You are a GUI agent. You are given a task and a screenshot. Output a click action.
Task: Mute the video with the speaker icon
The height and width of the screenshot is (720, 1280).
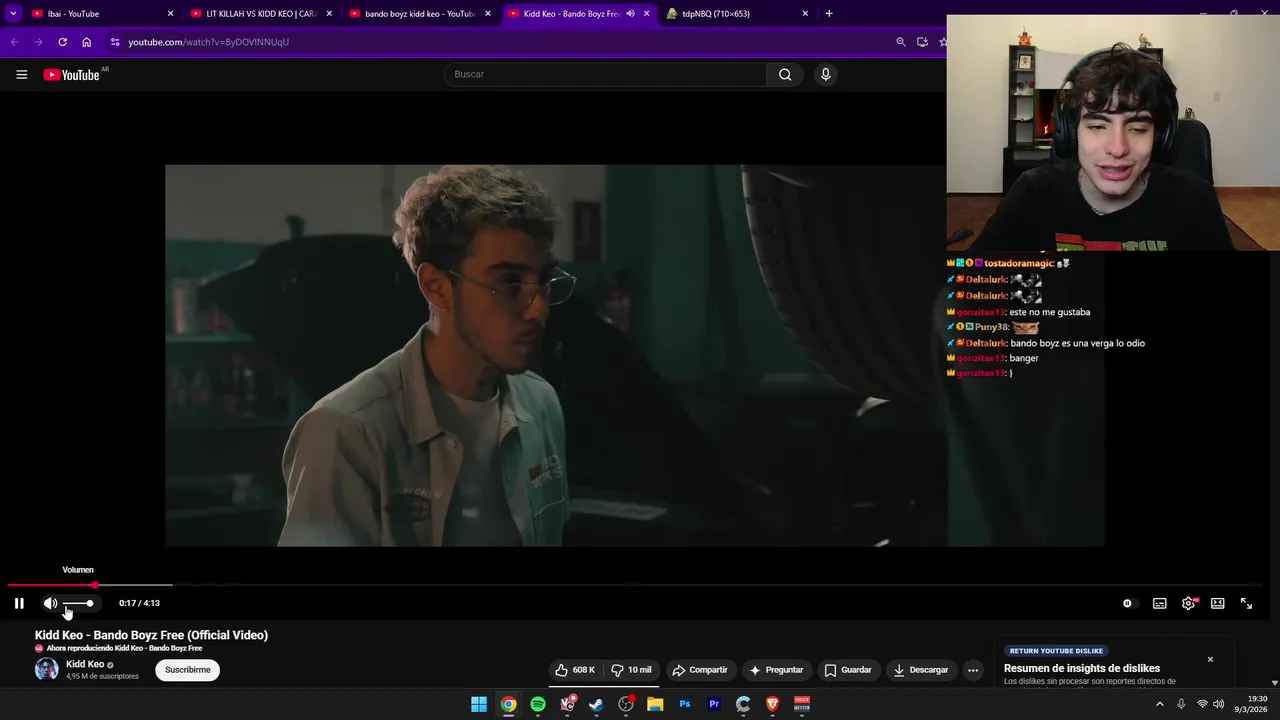click(x=50, y=603)
